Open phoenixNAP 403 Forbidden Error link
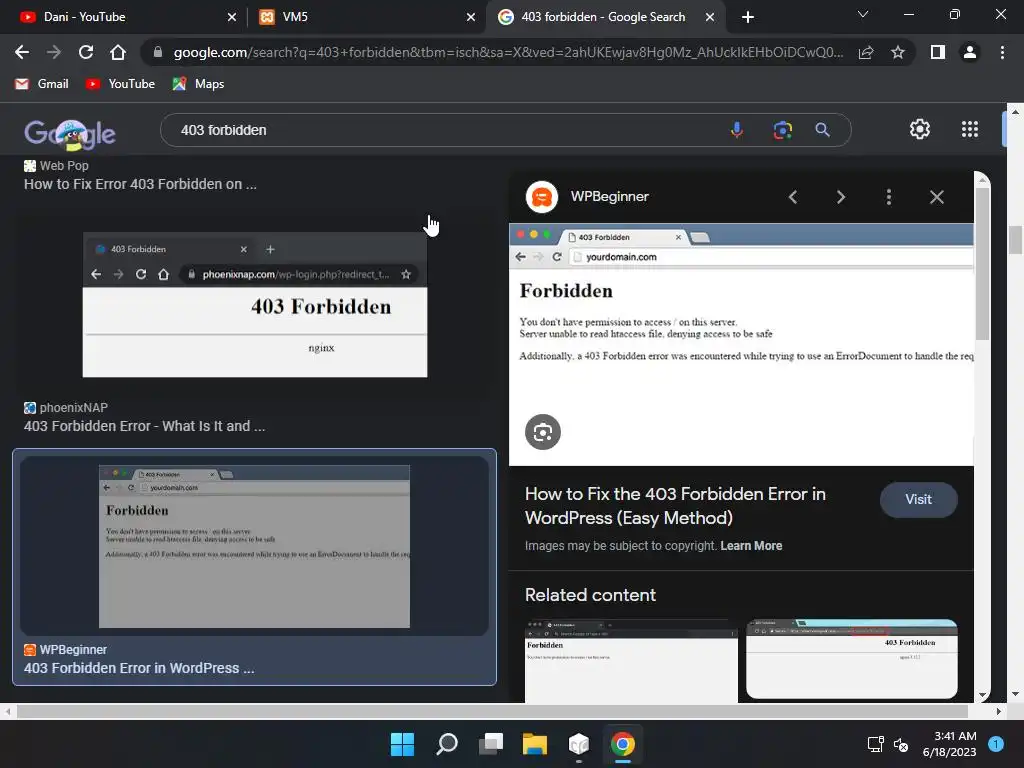1024x768 pixels. (x=144, y=426)
